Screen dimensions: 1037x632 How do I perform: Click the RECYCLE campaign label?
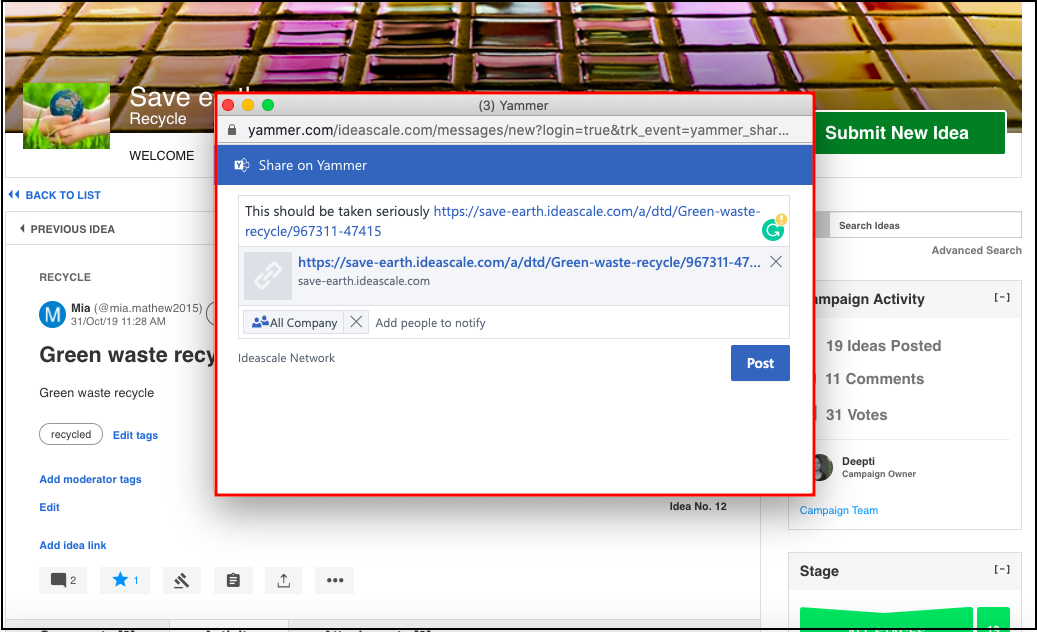(x=65, y=277)
